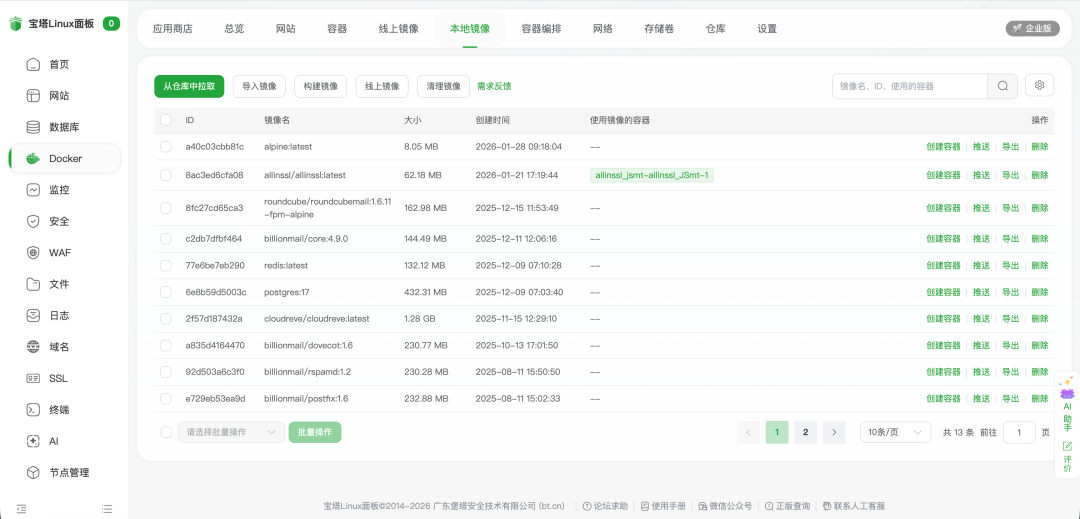Click the 构建镜像 button
The height and width of the screenshot is (519, 1080).
click(x=321, y=87)
